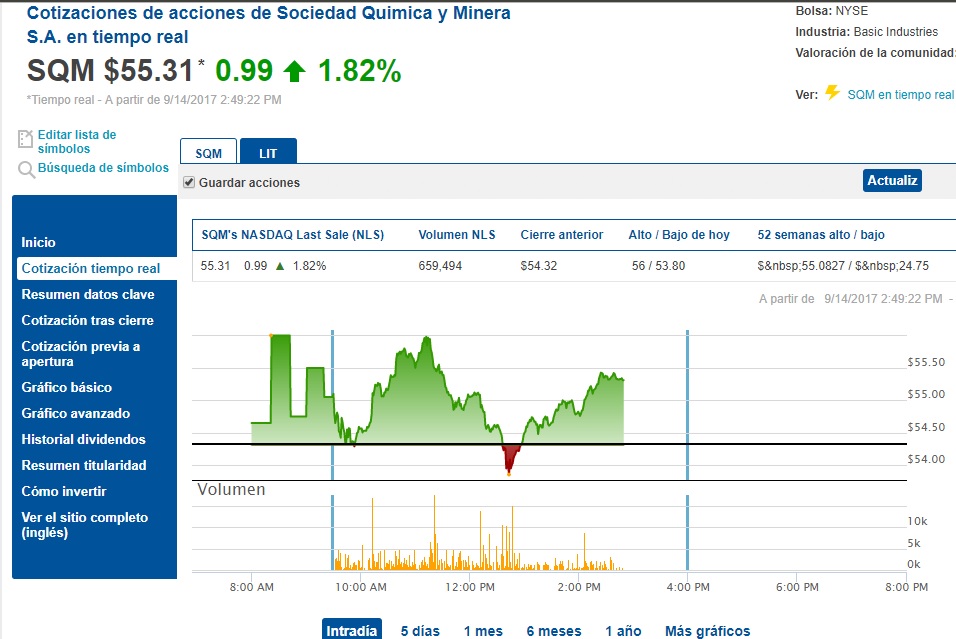Click the yellow lightning bolt real-time icon
This screenshot has width=956, height=639.
[x=832, y=92]
